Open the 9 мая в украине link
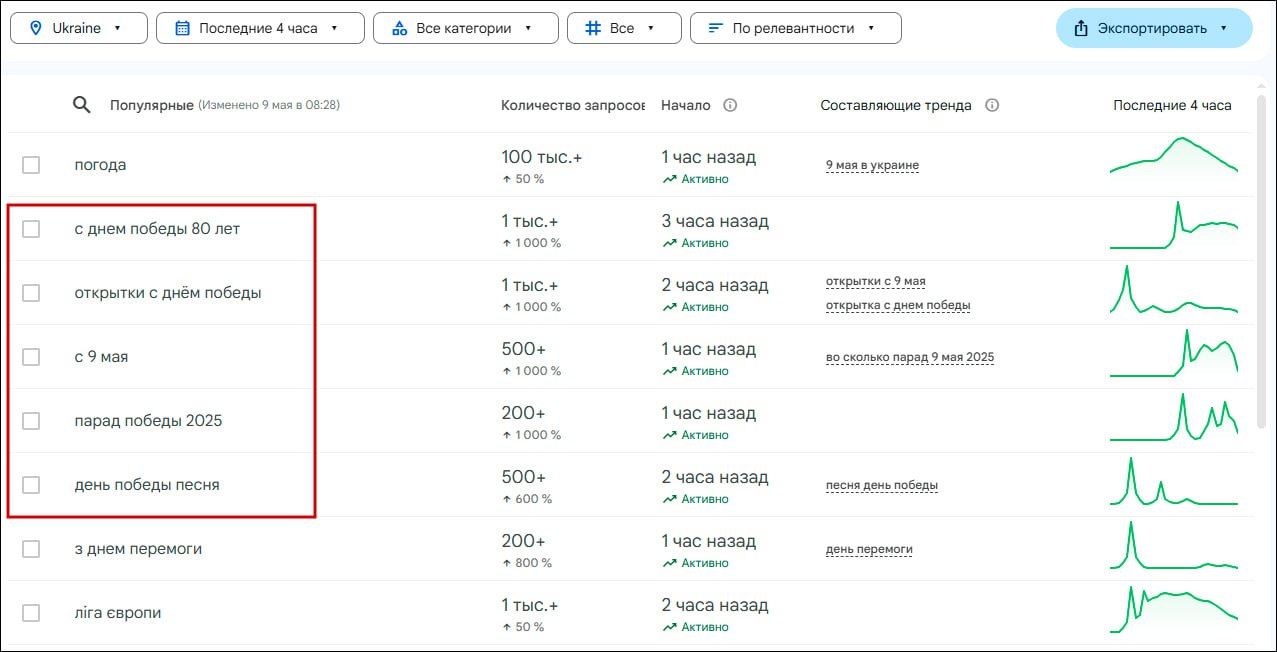 (x=872, y=165)
